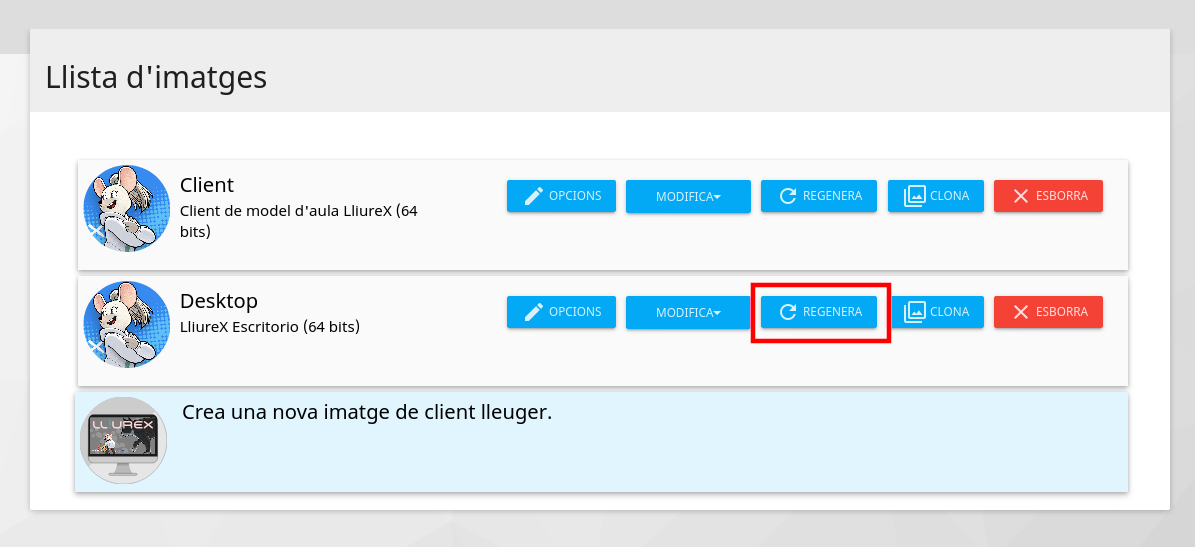The height and width of the screenshot is (547, 1195).
Task: Click the Desktop image mouse mascot avatar
Action: 126,324
